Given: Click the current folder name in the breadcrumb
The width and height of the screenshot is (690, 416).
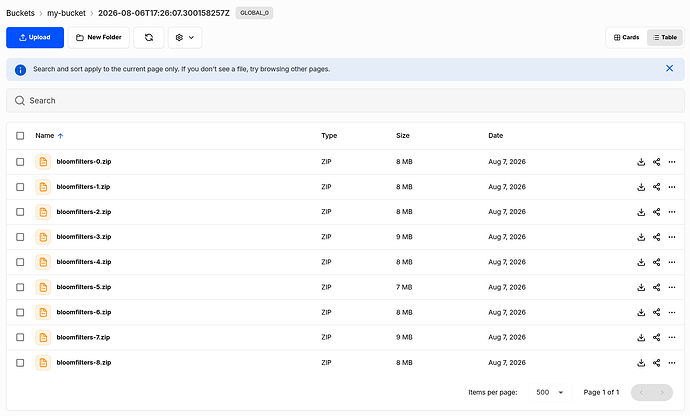Looking at the screenshot, I should tap(164, 13).
